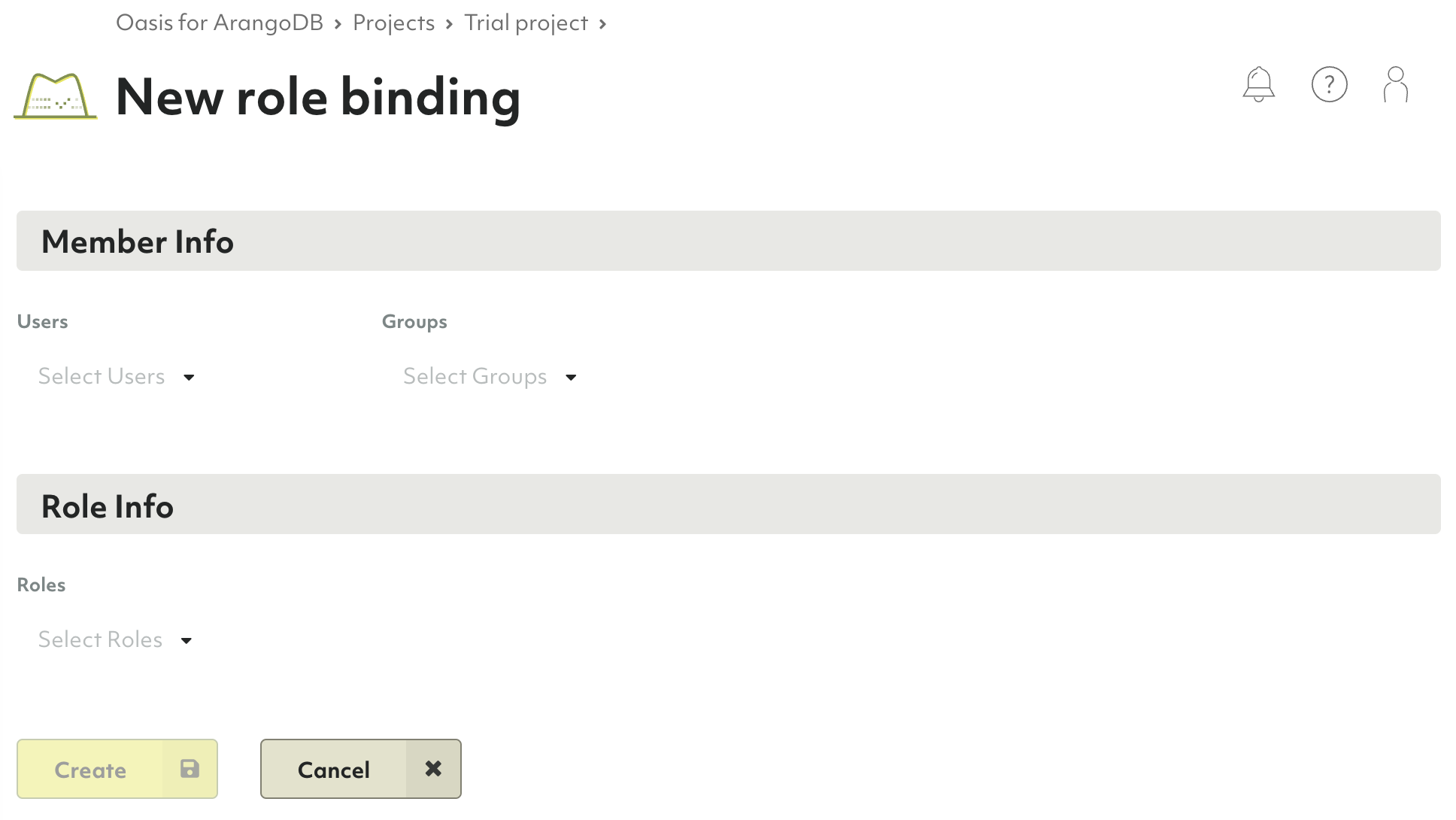The image size is (1456, 820).
Task: Expand the Users dropdown arrow
Action: [189, 378]
